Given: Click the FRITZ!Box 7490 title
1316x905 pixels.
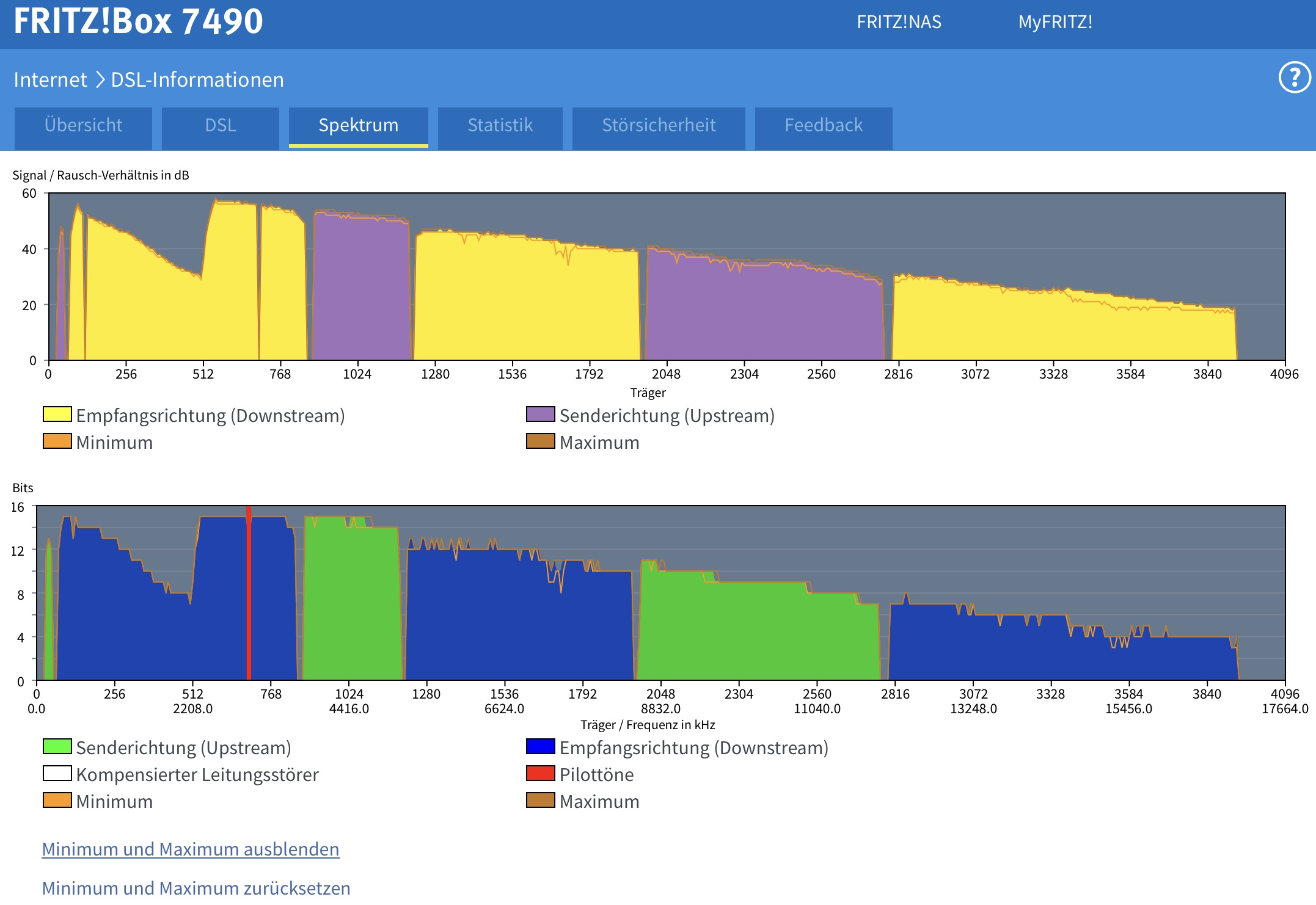Looking at the screenshot, I should tap(138, 21).
